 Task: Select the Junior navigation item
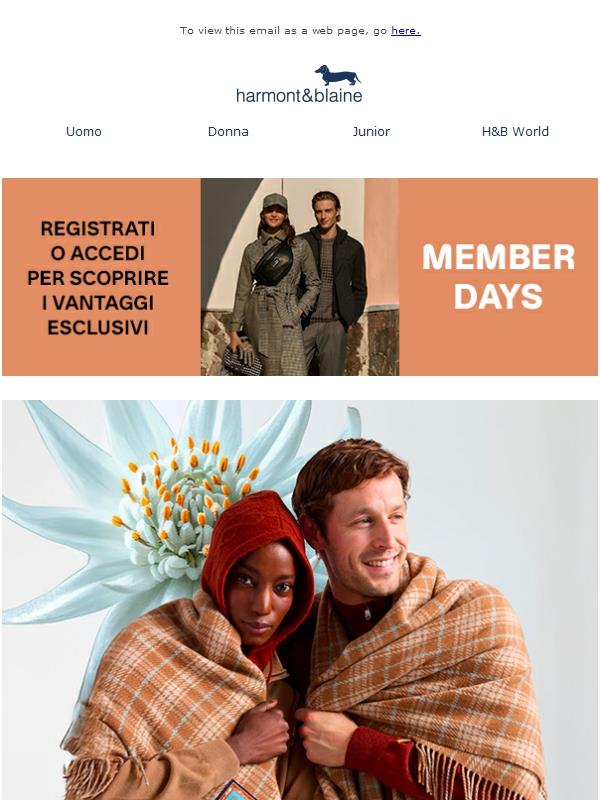[x=371, y=132]
